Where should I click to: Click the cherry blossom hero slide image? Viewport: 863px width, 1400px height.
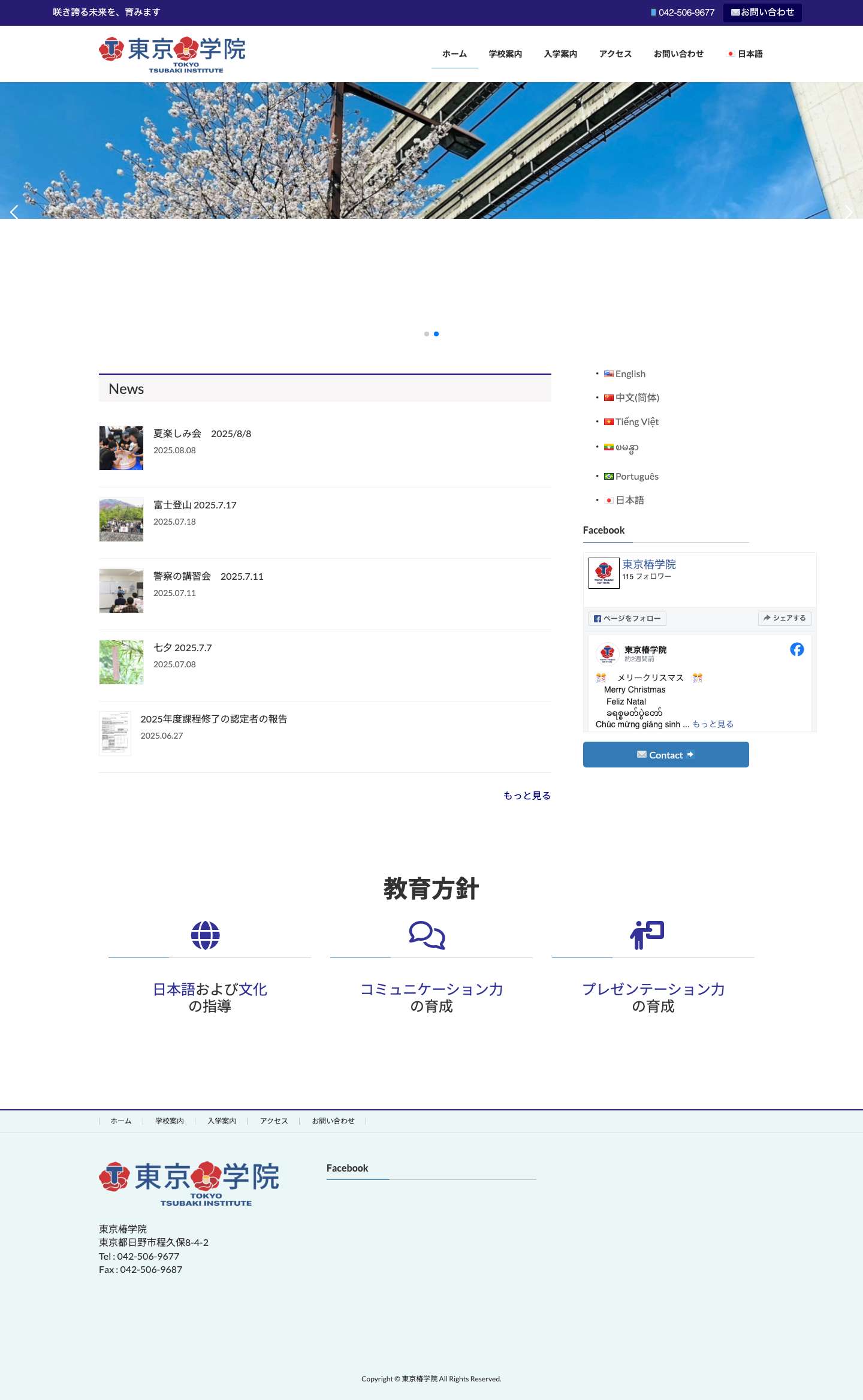(431, 150)
